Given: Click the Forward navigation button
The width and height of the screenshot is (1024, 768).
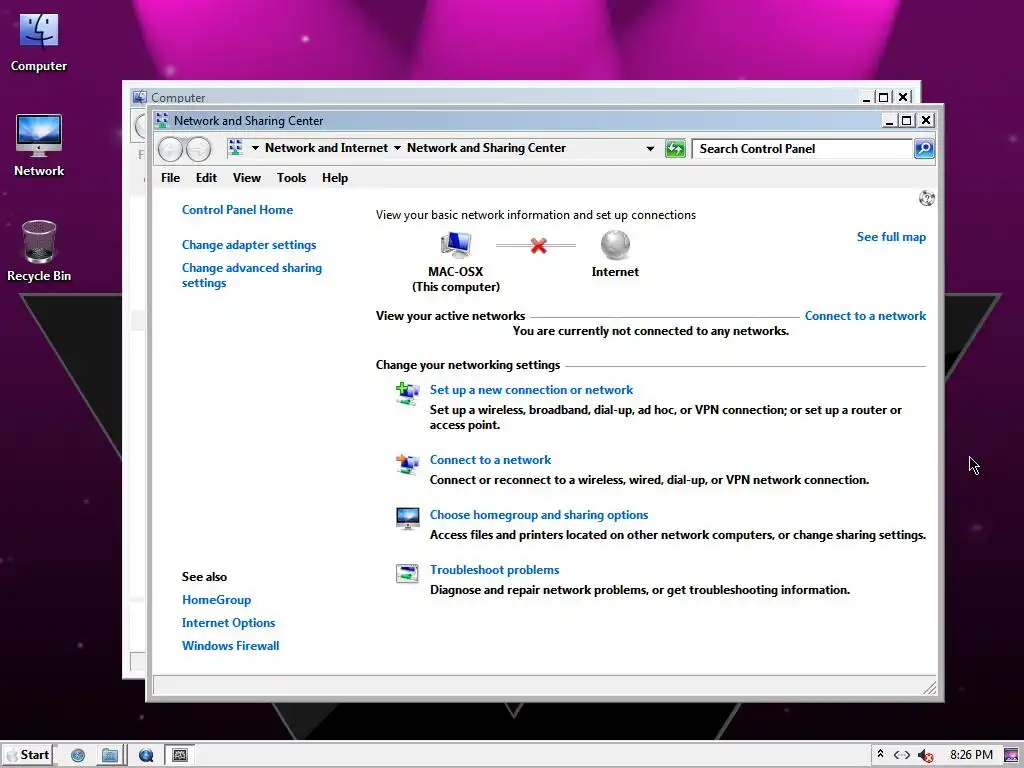Looking at the screenshot, I should [199, 150].
